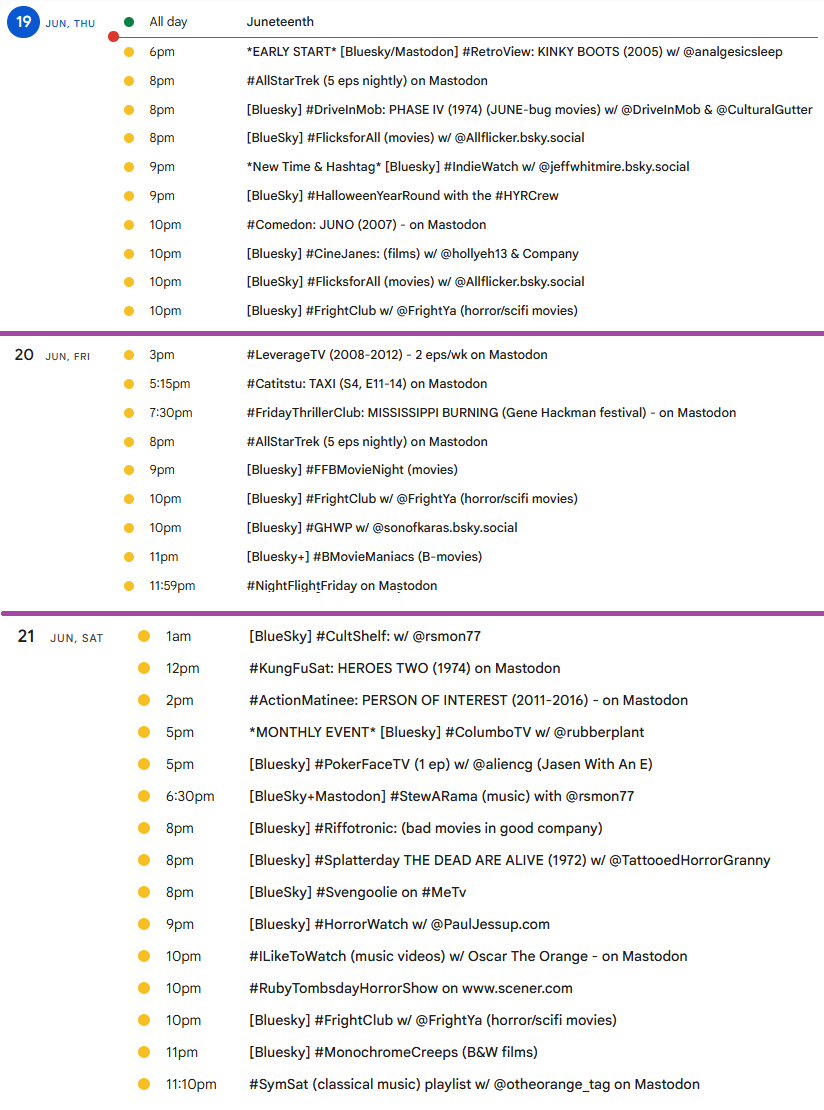Open the Thursday 10pm #FlicksforAll event
The image size is (824, 1110).
(x=415, y=282)
